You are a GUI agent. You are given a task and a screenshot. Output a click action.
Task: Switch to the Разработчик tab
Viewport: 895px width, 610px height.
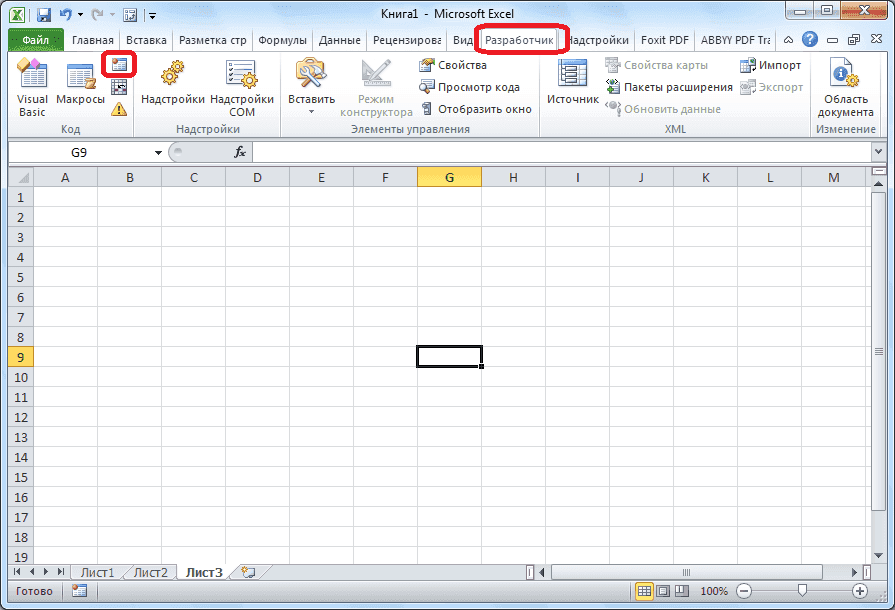519,40
